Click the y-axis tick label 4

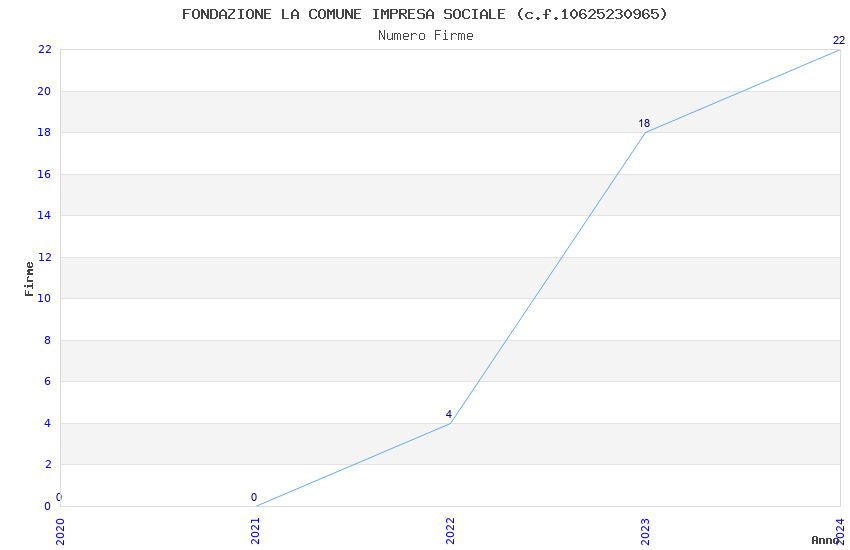tap(48, 423)
